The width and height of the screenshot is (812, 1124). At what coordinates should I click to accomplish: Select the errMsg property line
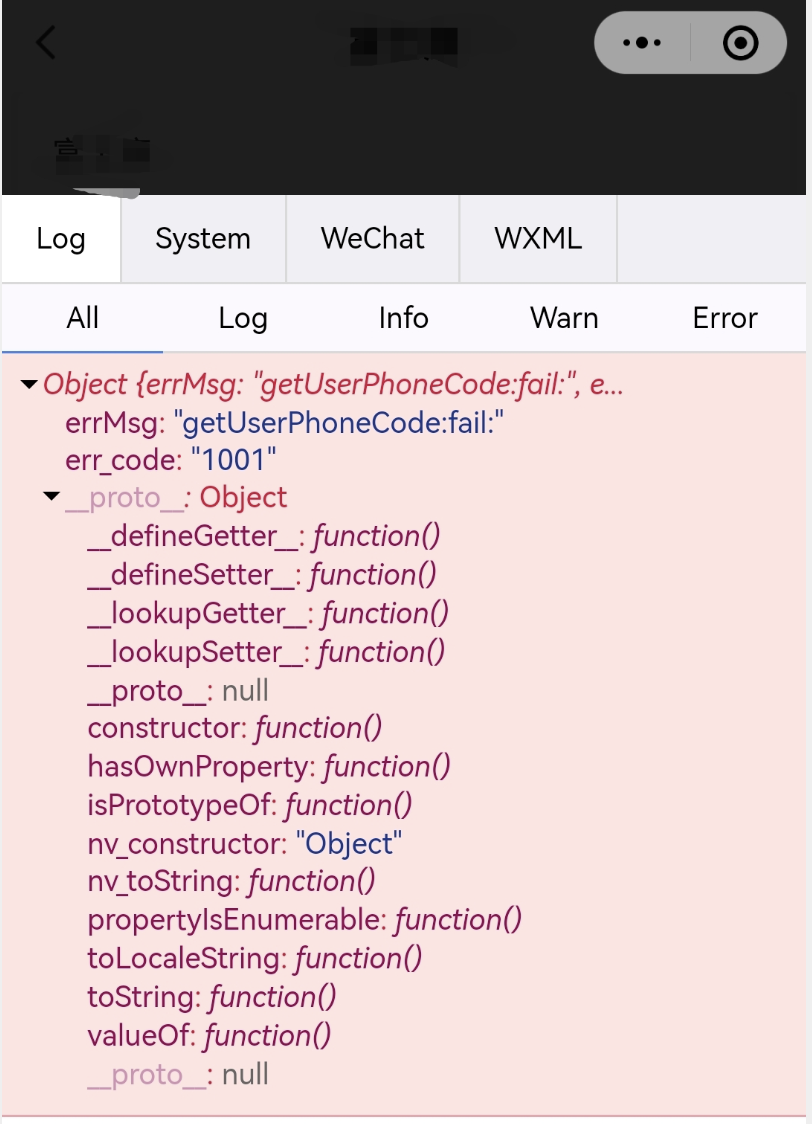[x=285, y=423]
